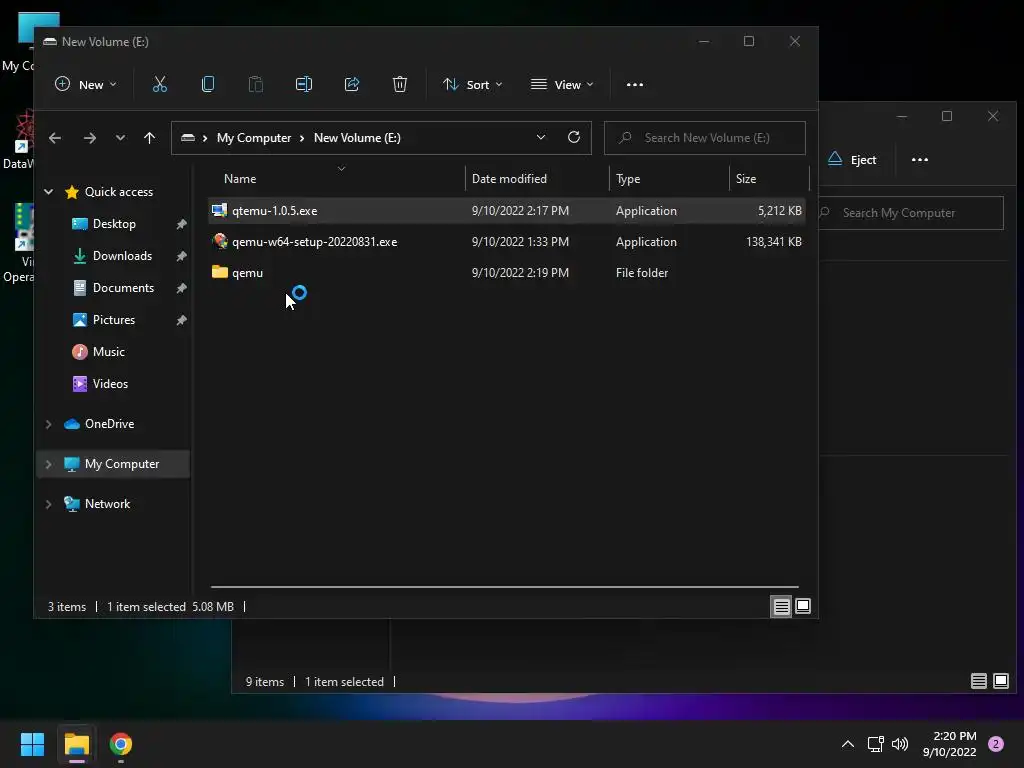Click the 9/10/2022 2:19 PM date cell
Screen dimensions: 1024x768
pyautogui.click(x=520, y=273)
